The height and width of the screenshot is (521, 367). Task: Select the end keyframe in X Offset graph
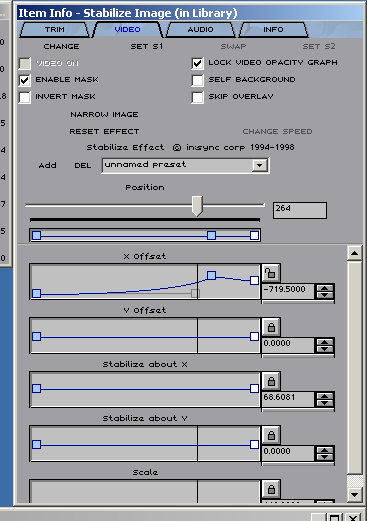(254, 280)
